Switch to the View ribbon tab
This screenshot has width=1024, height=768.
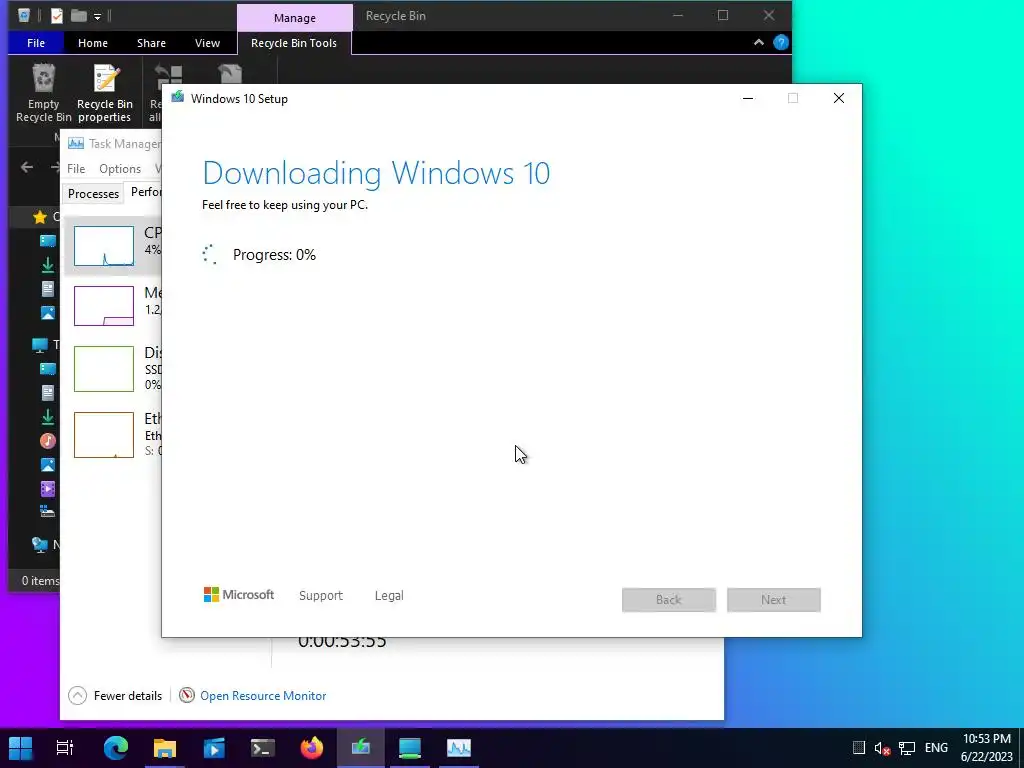207,43
